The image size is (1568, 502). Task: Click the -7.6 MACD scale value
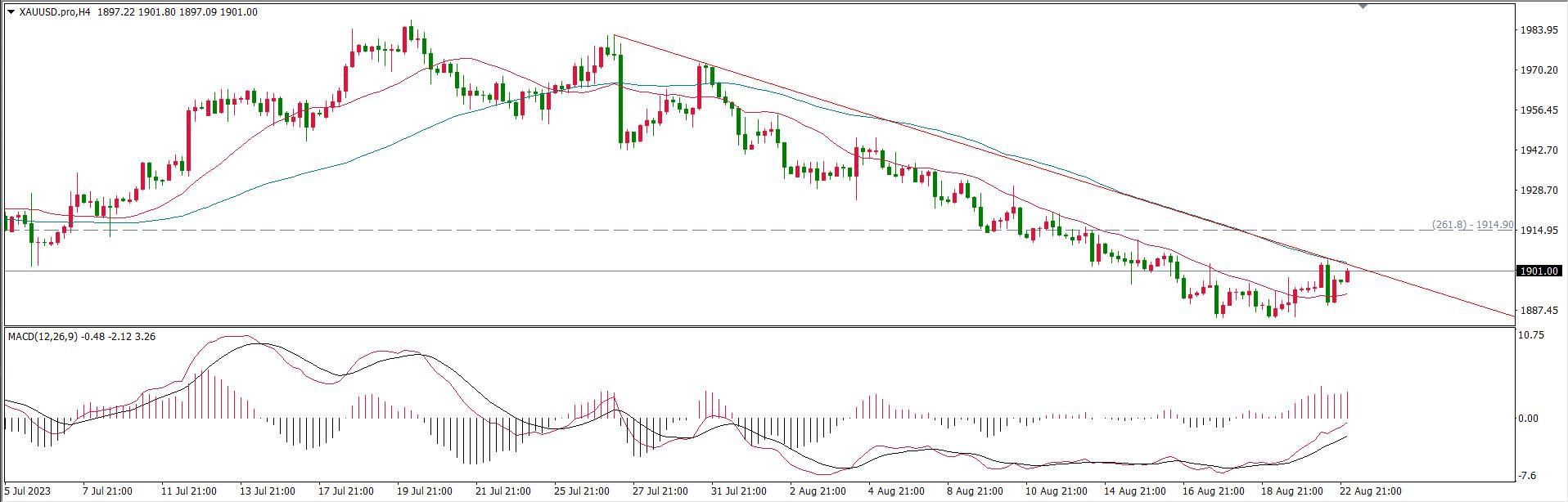click(x=1528, y=475)
